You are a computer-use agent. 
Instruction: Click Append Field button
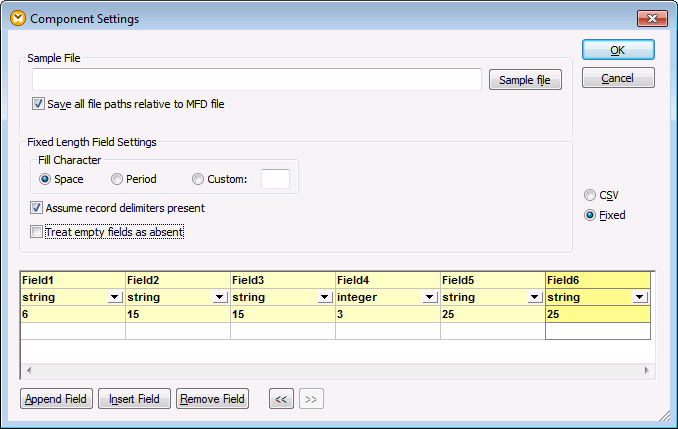tap(56, 399)
